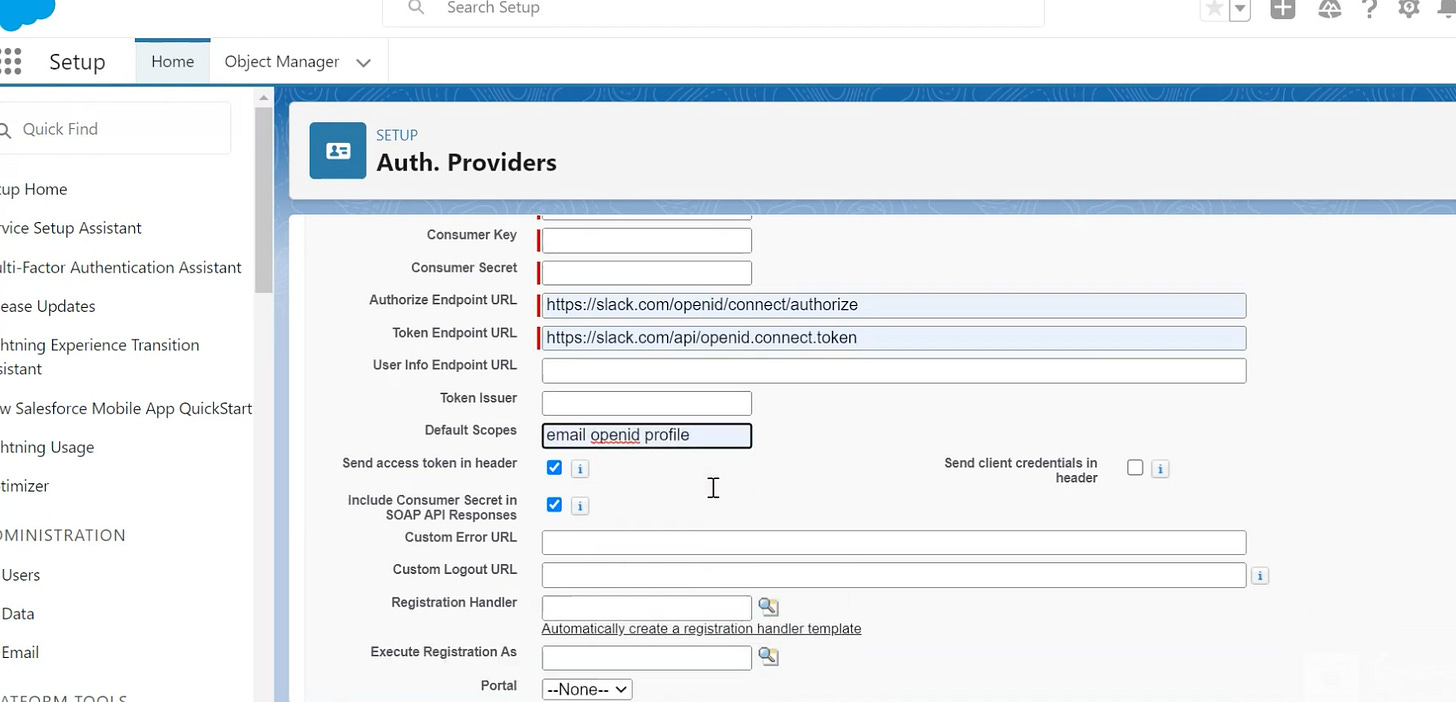The image size is (1456, 702).
Task: Click the Auth. Providers header icon
Action: pos(338,151)
